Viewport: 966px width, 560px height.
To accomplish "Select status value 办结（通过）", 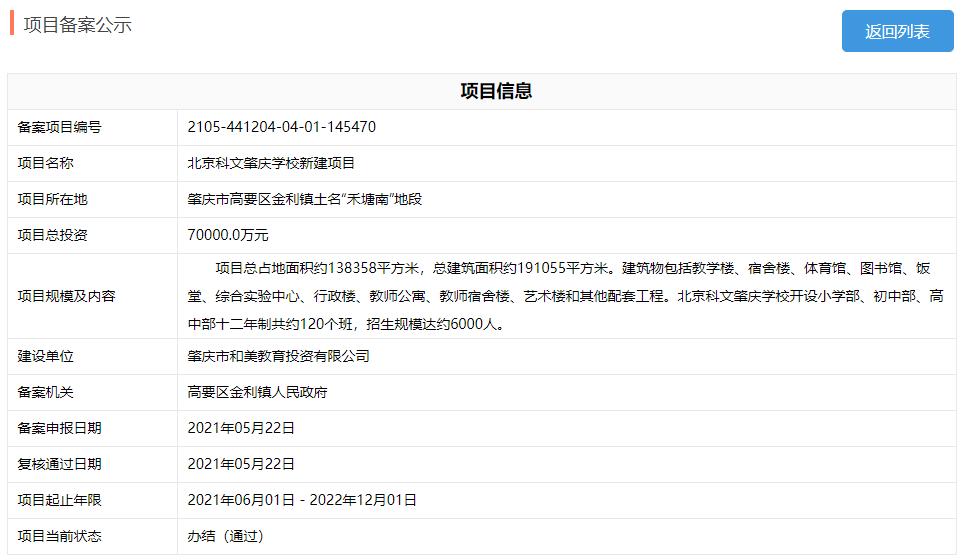I will [x=225, y=536].
